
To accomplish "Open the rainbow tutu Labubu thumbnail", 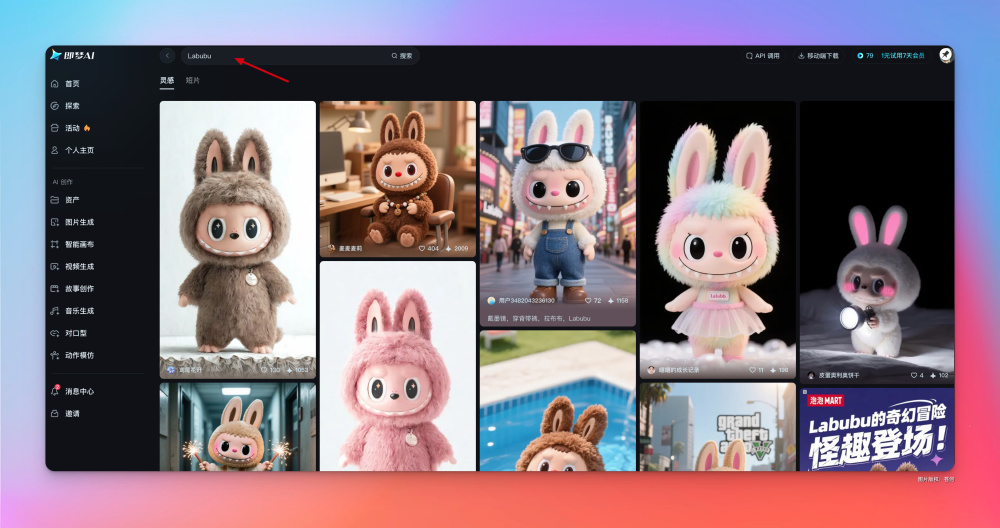I will pos(718,240).
